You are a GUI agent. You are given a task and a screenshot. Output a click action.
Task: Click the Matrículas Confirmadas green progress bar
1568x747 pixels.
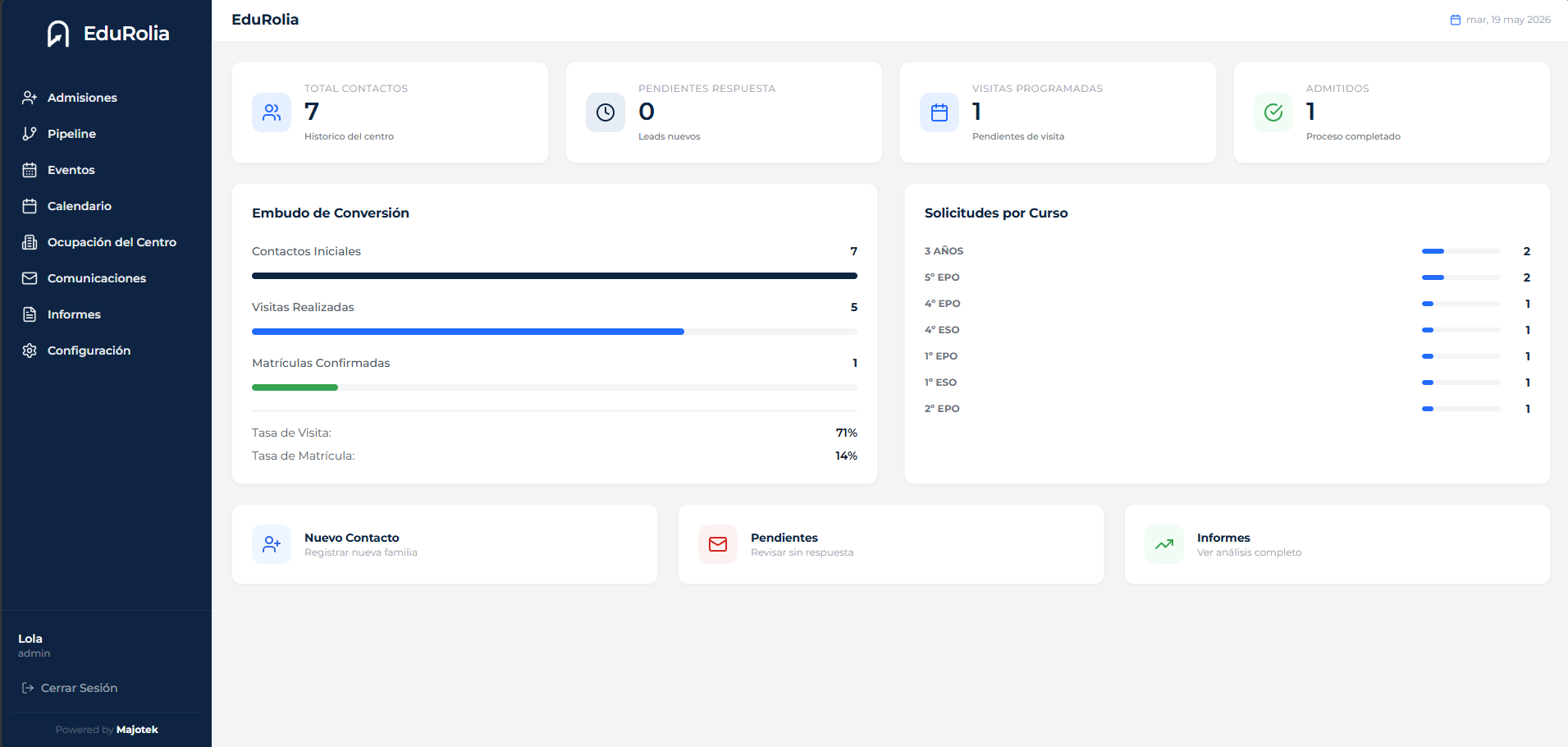[x=295, y=387]
